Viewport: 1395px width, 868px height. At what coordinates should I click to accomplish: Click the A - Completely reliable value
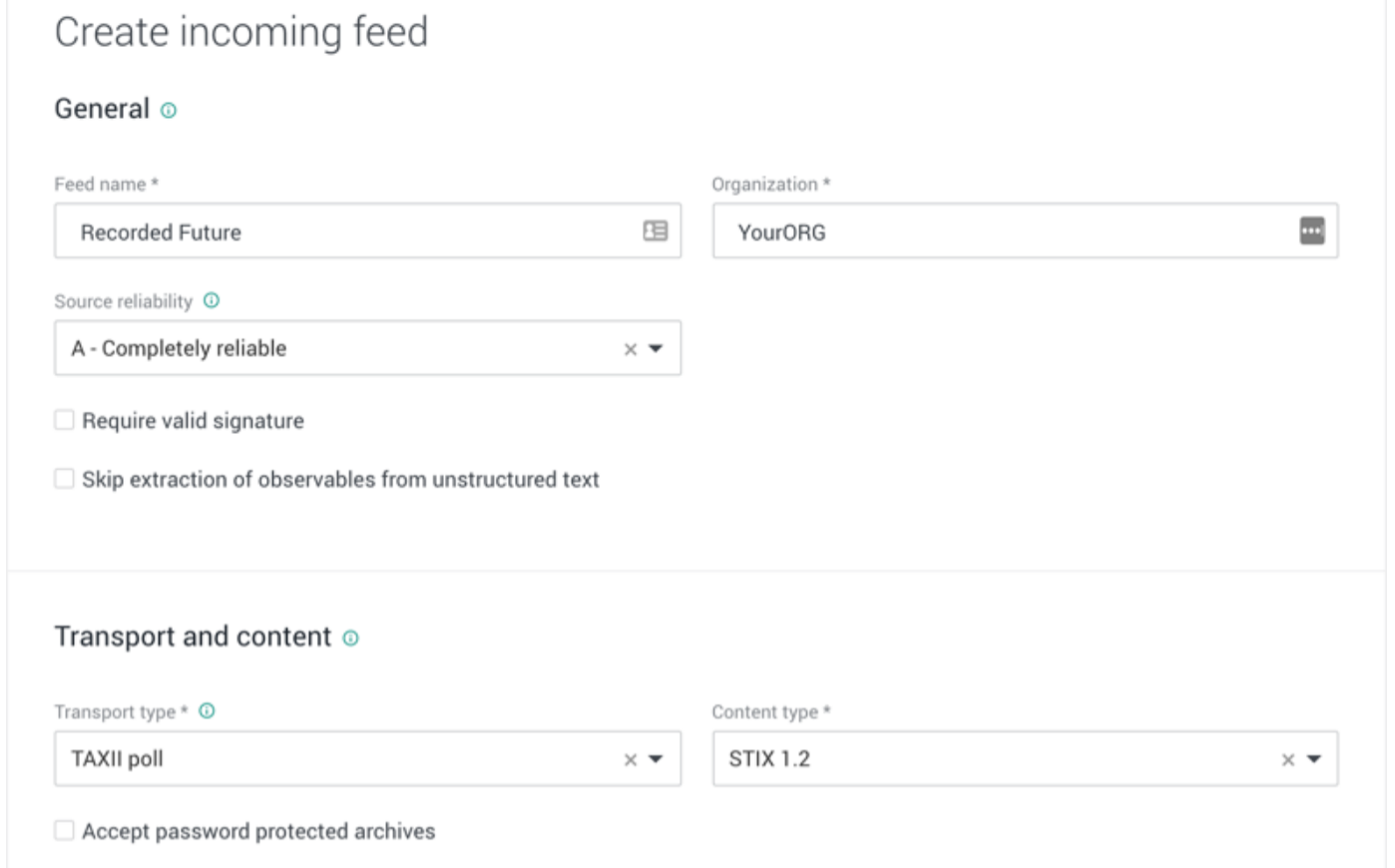[180, 349]
